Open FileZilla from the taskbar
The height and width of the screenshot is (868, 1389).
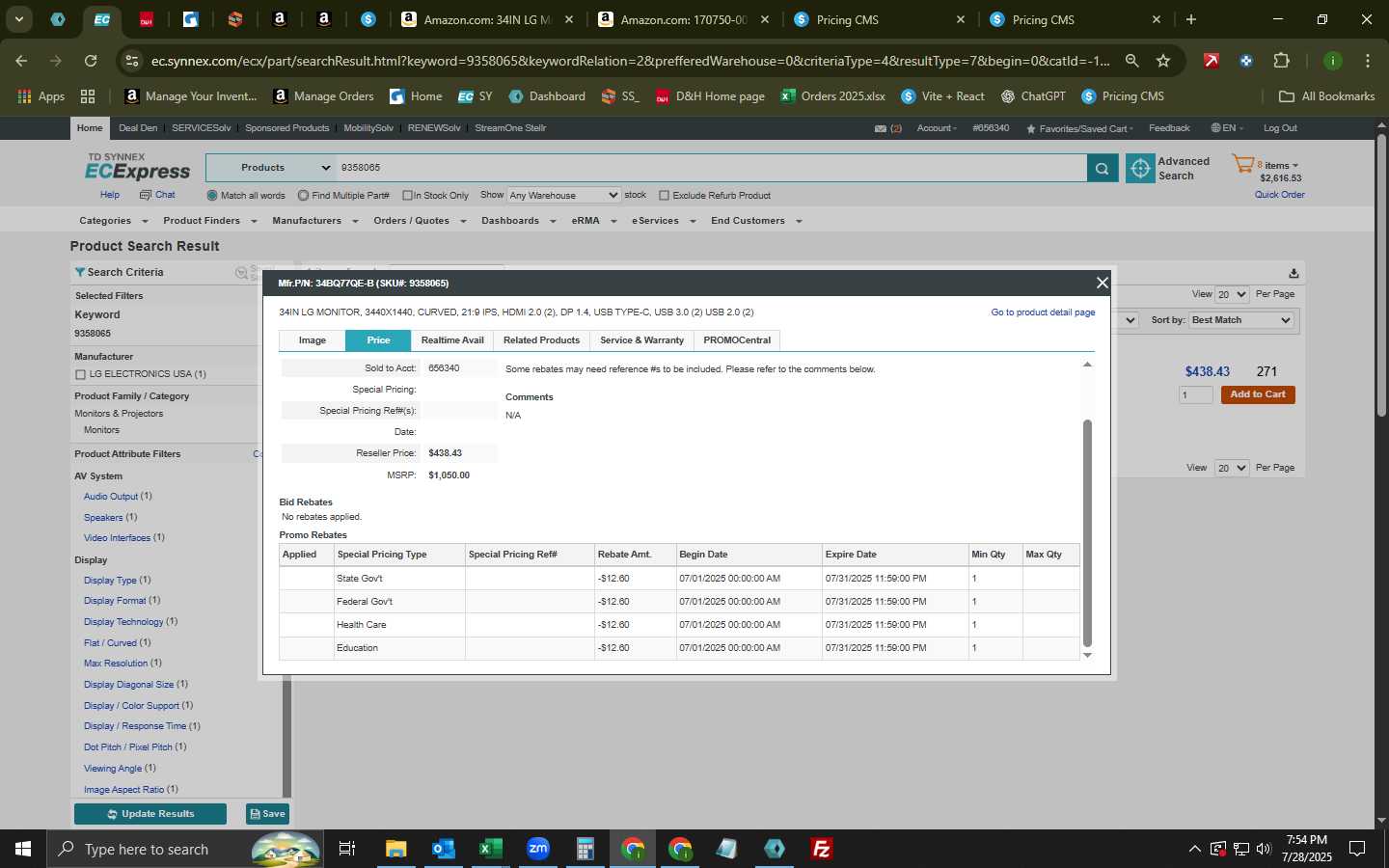coord(822,849)
